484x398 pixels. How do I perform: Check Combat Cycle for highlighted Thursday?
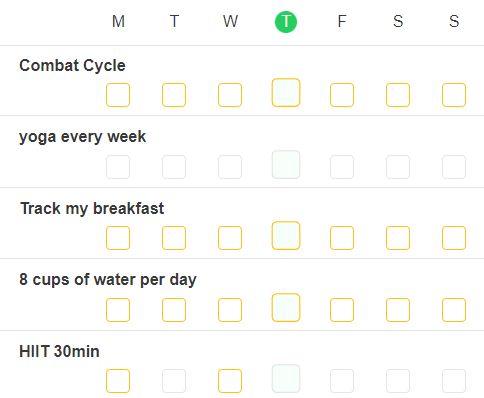286,93
